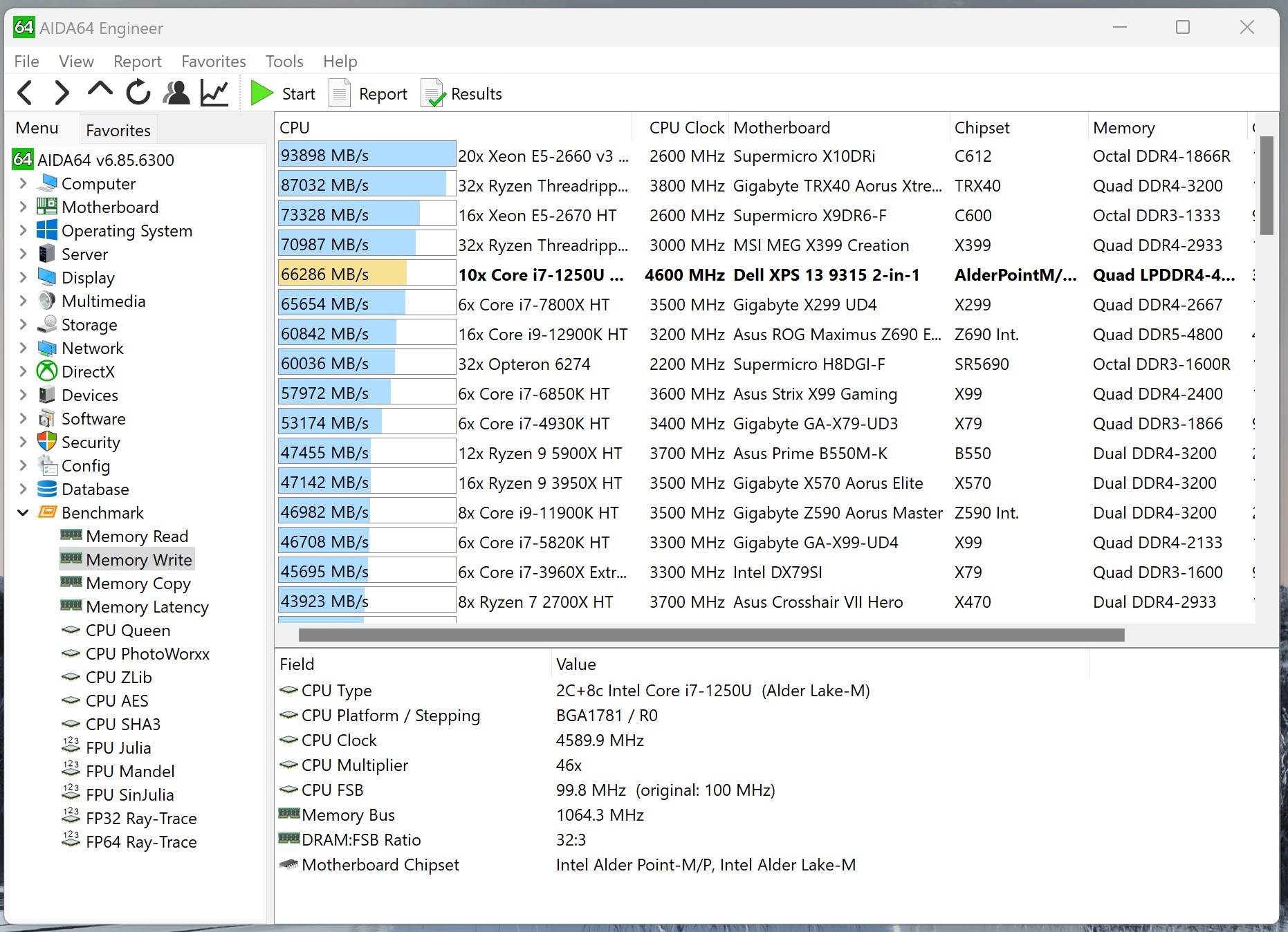1288x932 pixels.
Task: Select the 93898 MB/s result bar
Action: [x=367, y=156]
